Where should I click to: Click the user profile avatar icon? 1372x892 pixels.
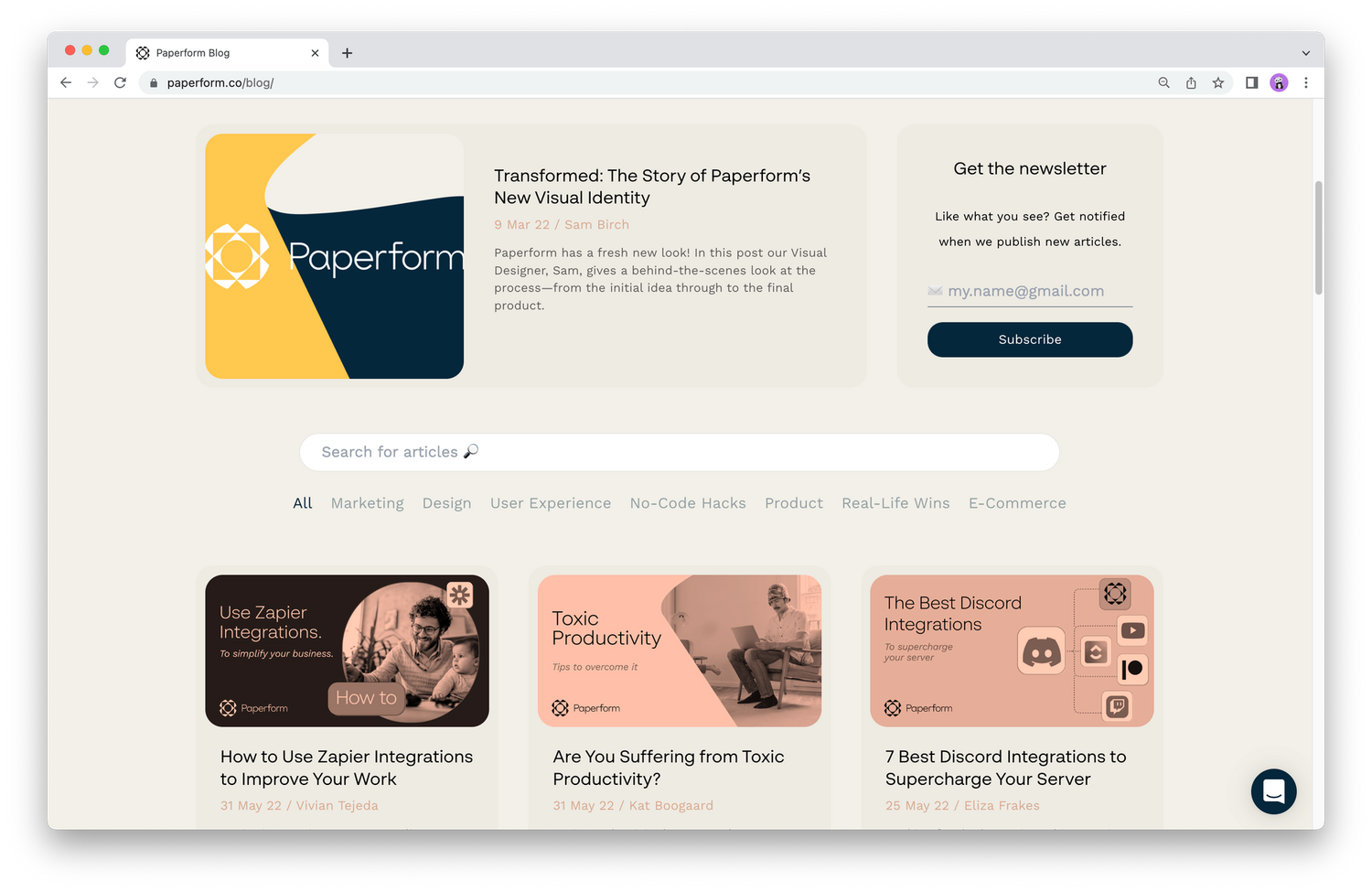coord(1279,82)
